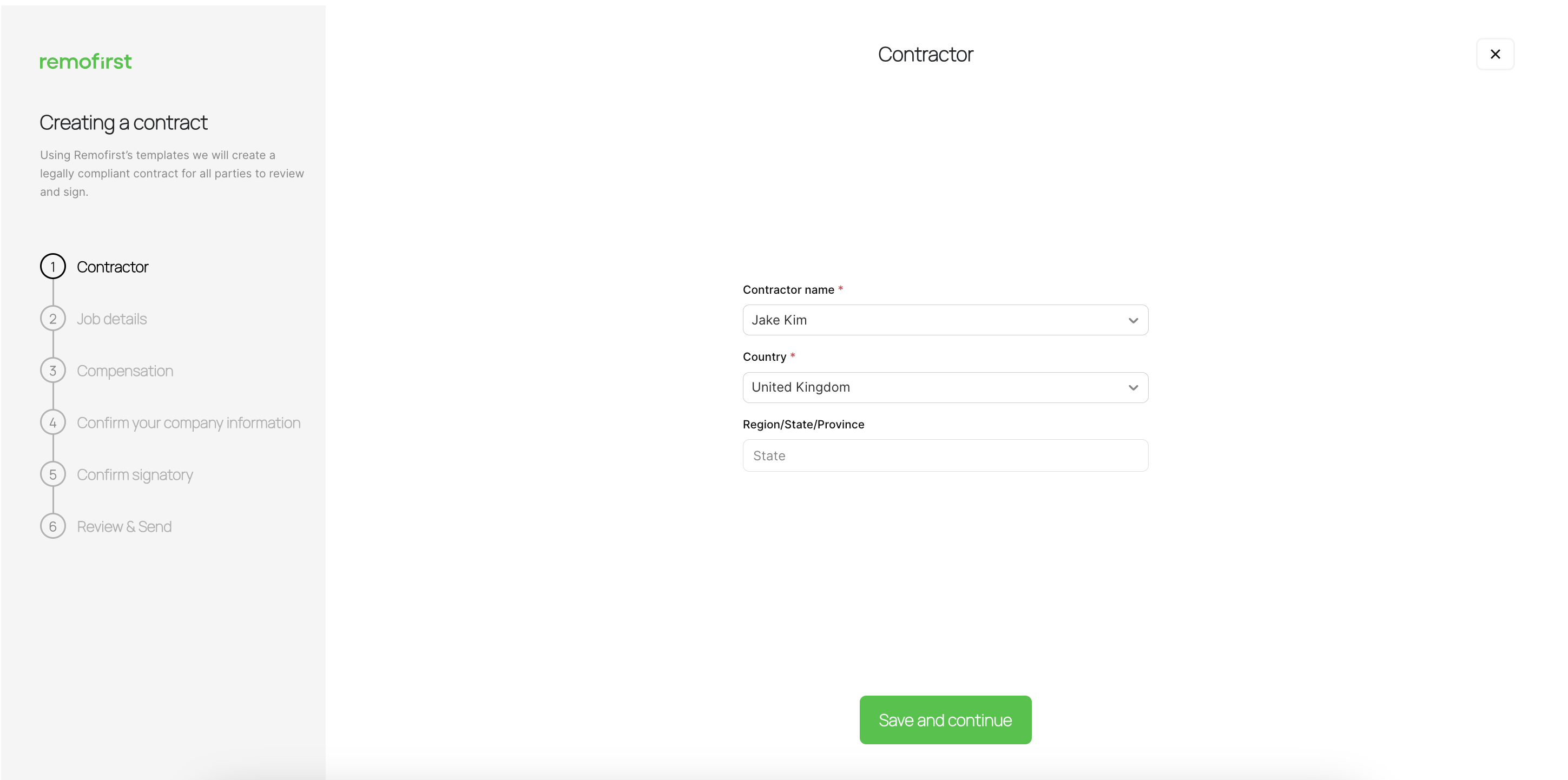Screen dimensions: 1568x780
Task: Go to Job details step
Action: [112, 319]
